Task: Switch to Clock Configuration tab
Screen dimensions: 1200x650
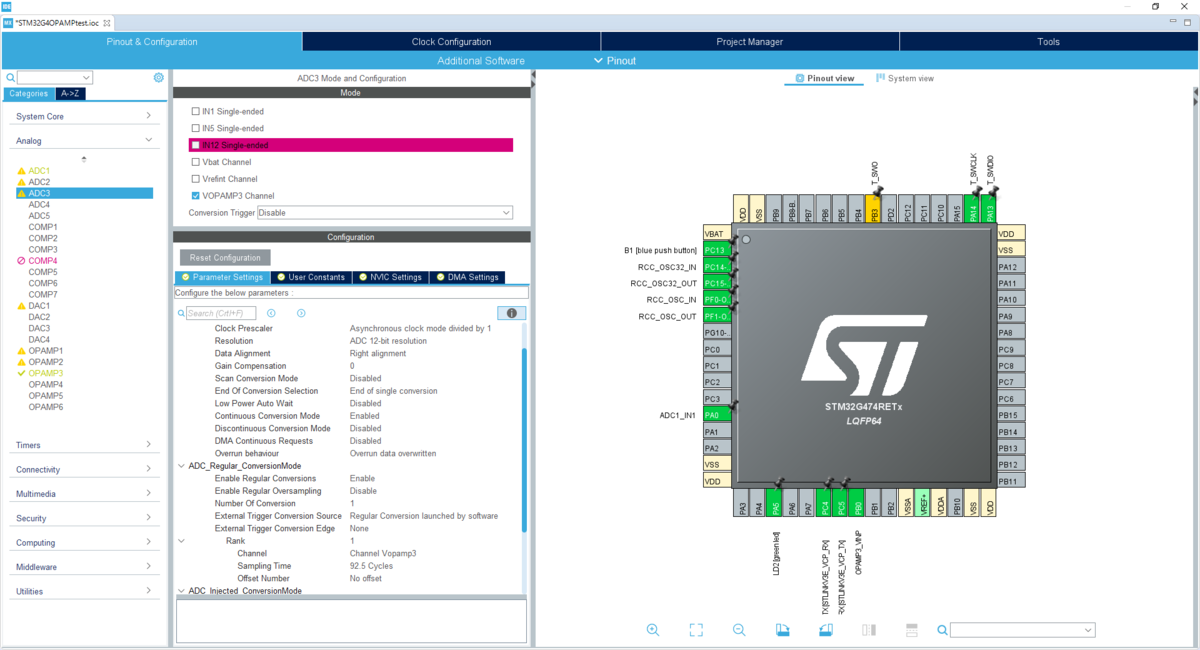Action: (x=451, y=42)
